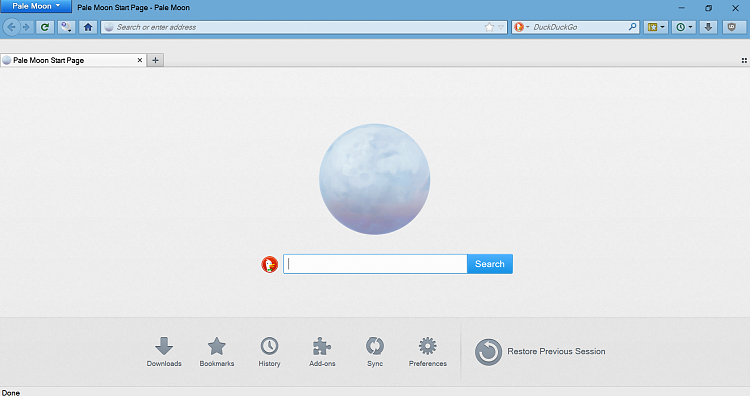Open History from the start page shortcuts
The height and width of the screenshot is (396, 750).
tap(269, 352)
